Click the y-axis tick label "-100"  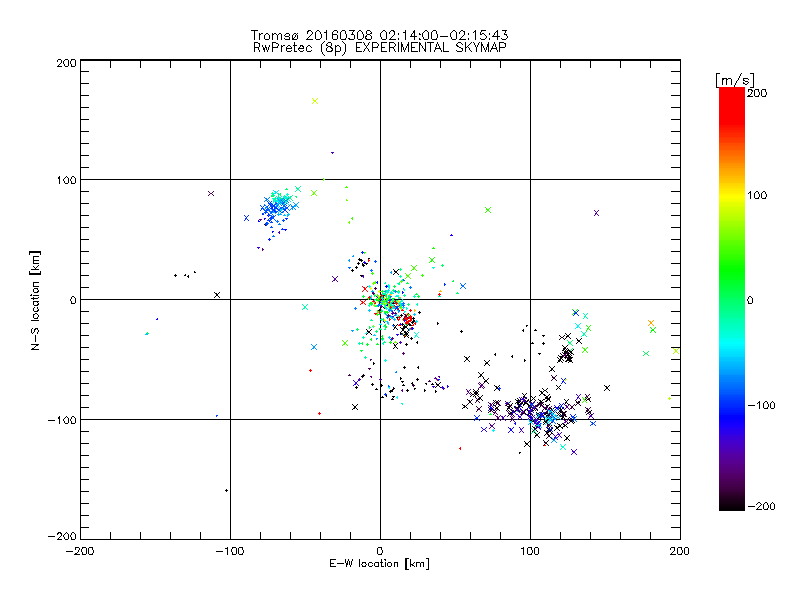click(62, 420)
